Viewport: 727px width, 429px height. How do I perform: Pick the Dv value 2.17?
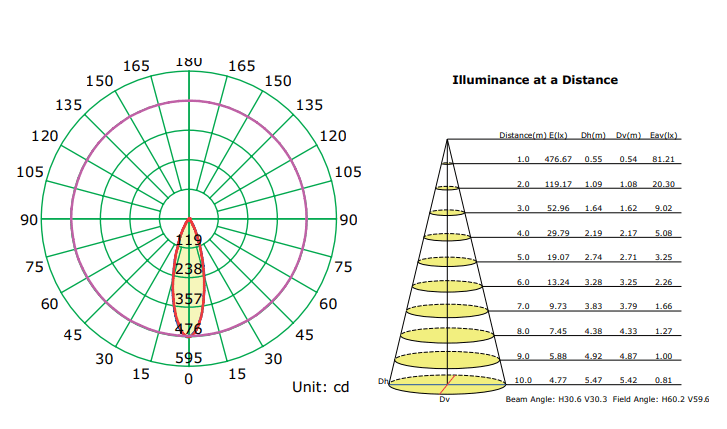coord(628,233)
